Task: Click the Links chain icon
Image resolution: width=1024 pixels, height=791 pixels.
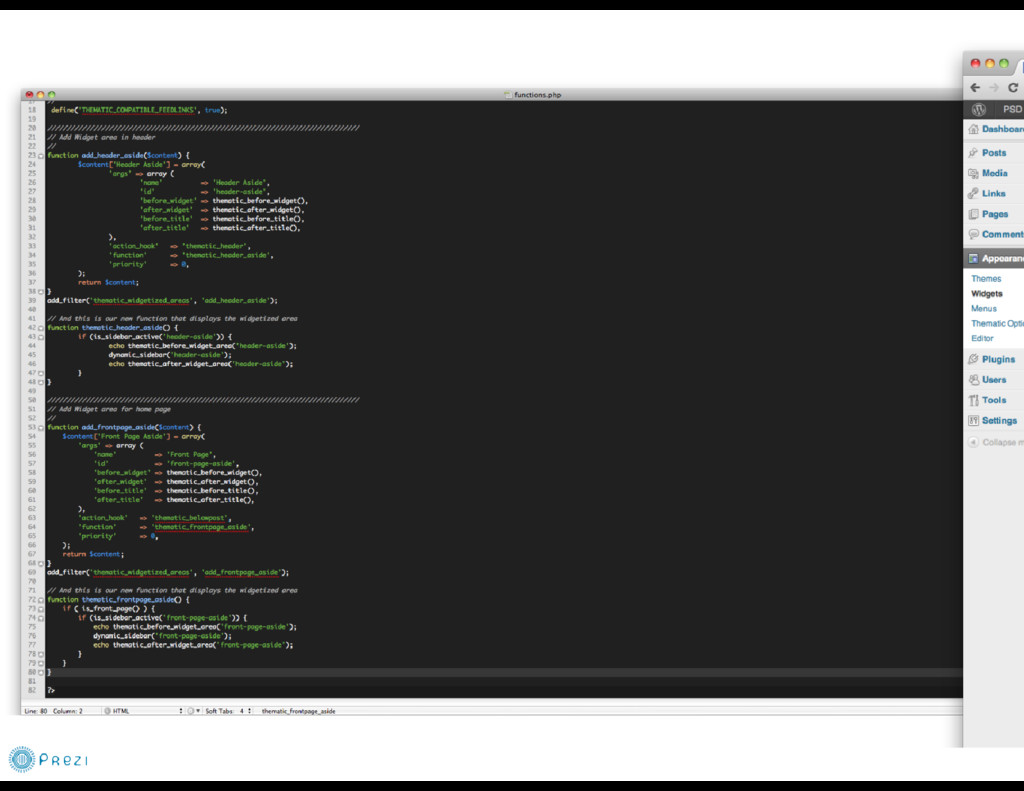Action: [973, 193]
